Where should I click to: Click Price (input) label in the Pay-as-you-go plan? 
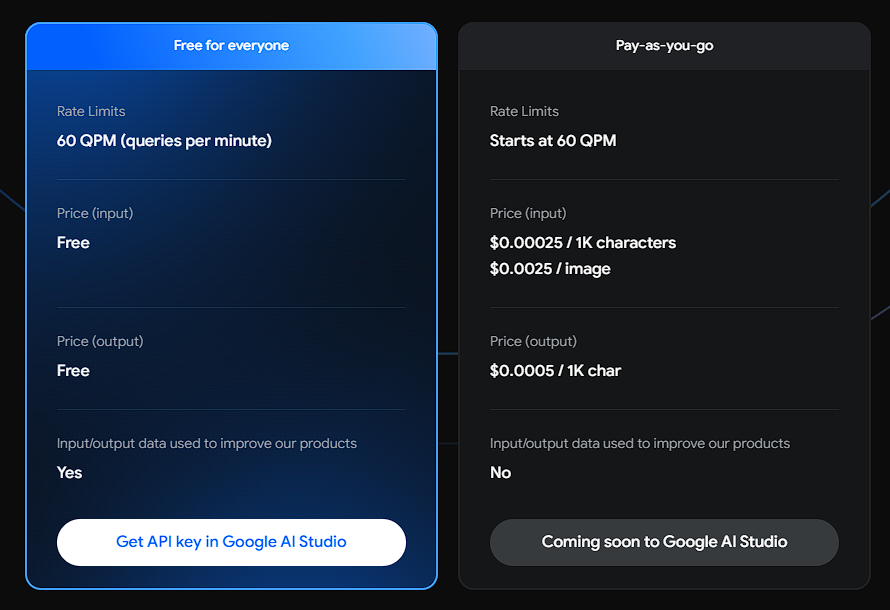(x=528, y=213)
